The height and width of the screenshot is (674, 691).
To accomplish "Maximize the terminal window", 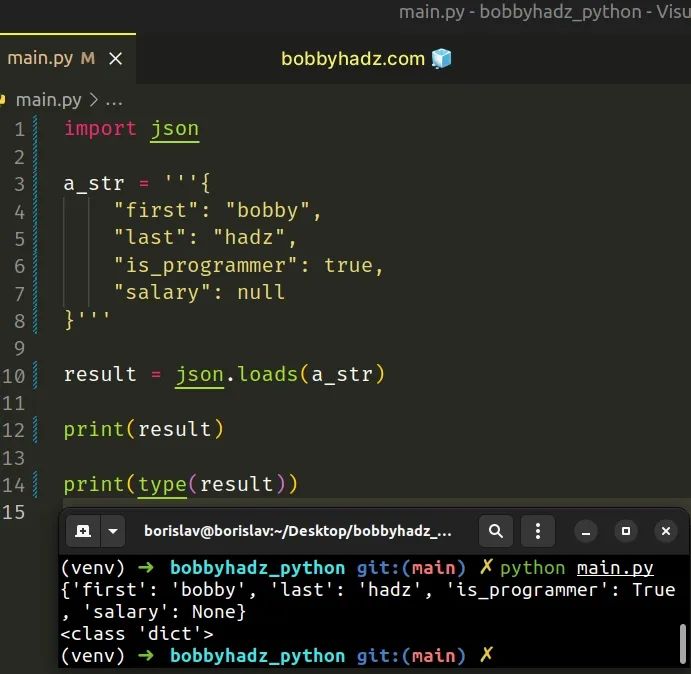I will pos(626,531).
